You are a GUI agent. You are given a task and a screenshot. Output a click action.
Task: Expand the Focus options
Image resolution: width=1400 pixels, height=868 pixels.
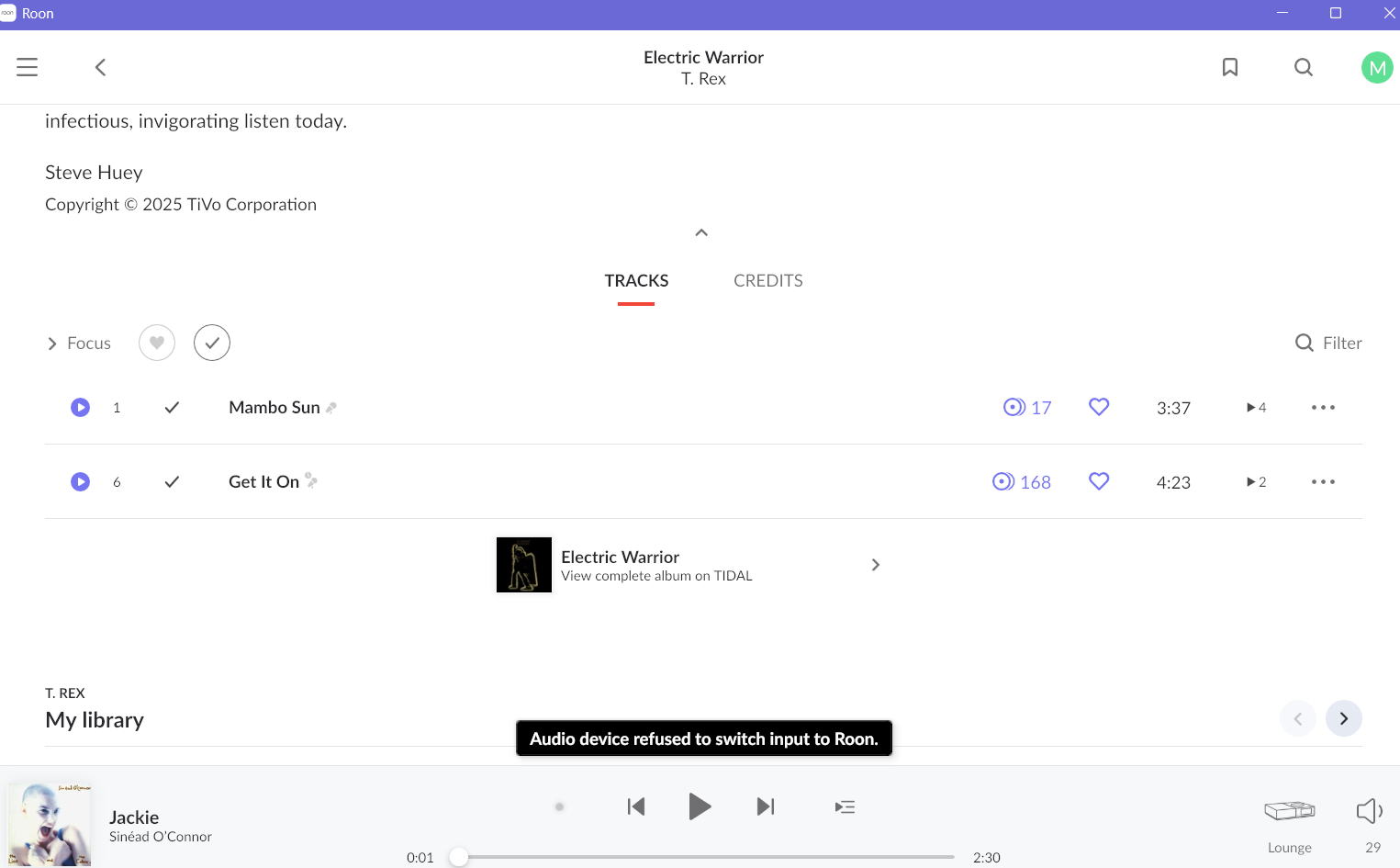[79, 343]
